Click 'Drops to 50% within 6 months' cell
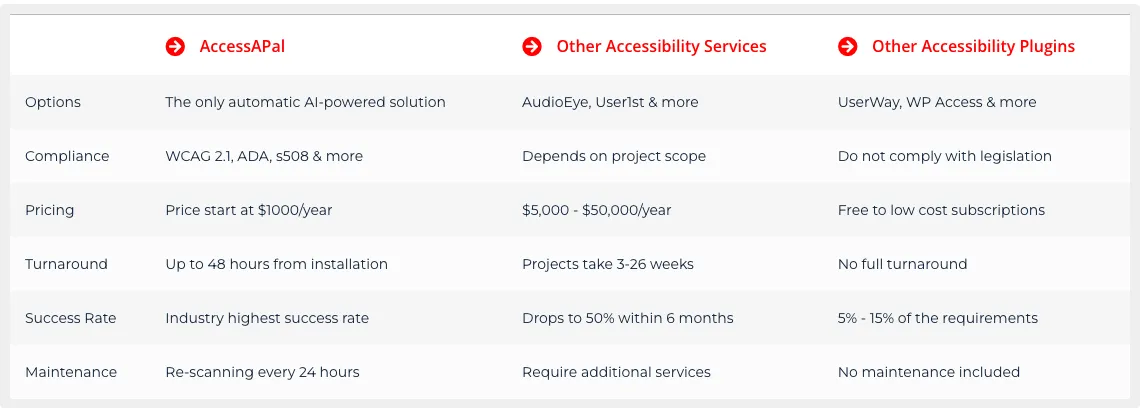 pyautogui.click(x=628, y=318)
